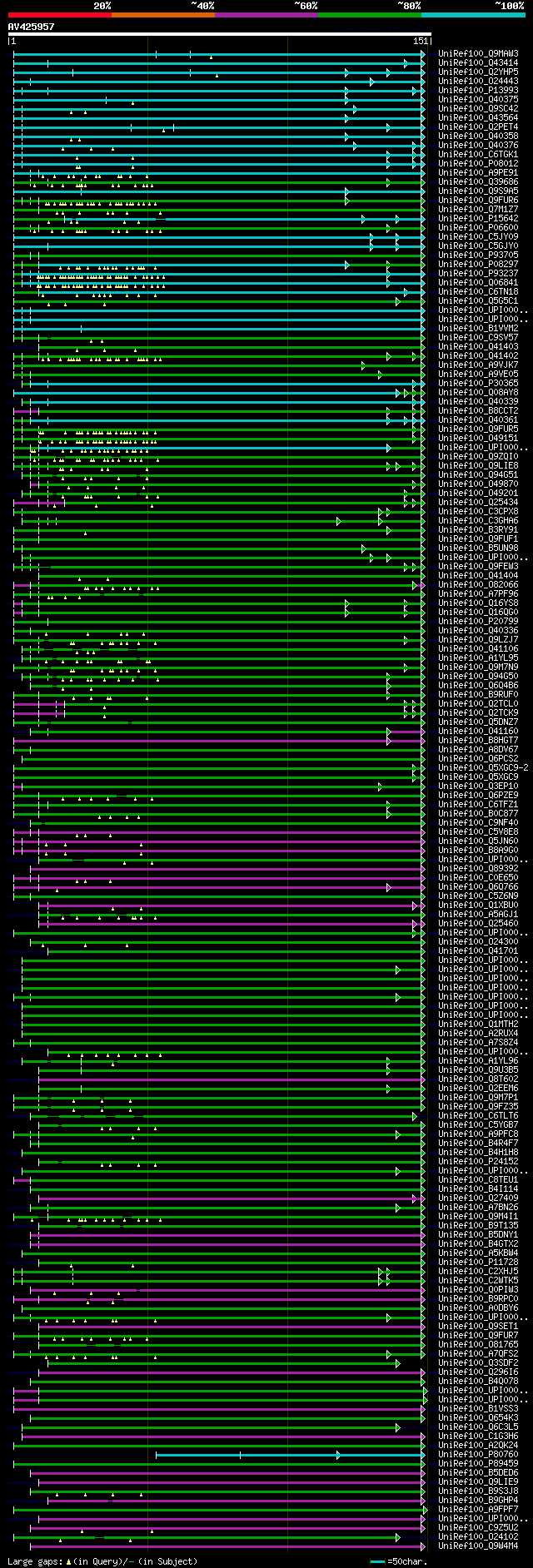Screen dimensions: 533x1568
Task: Select hit UniRef100_P13993
Action: coord(478,90)
